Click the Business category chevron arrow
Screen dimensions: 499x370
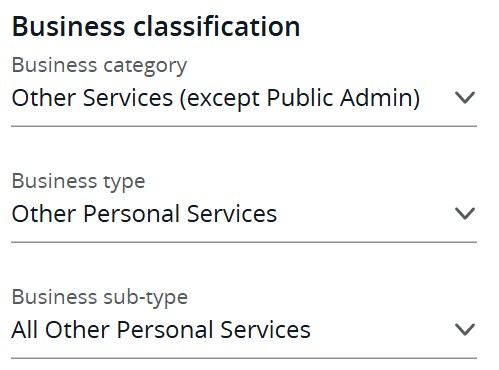click(x=465, y=98)
